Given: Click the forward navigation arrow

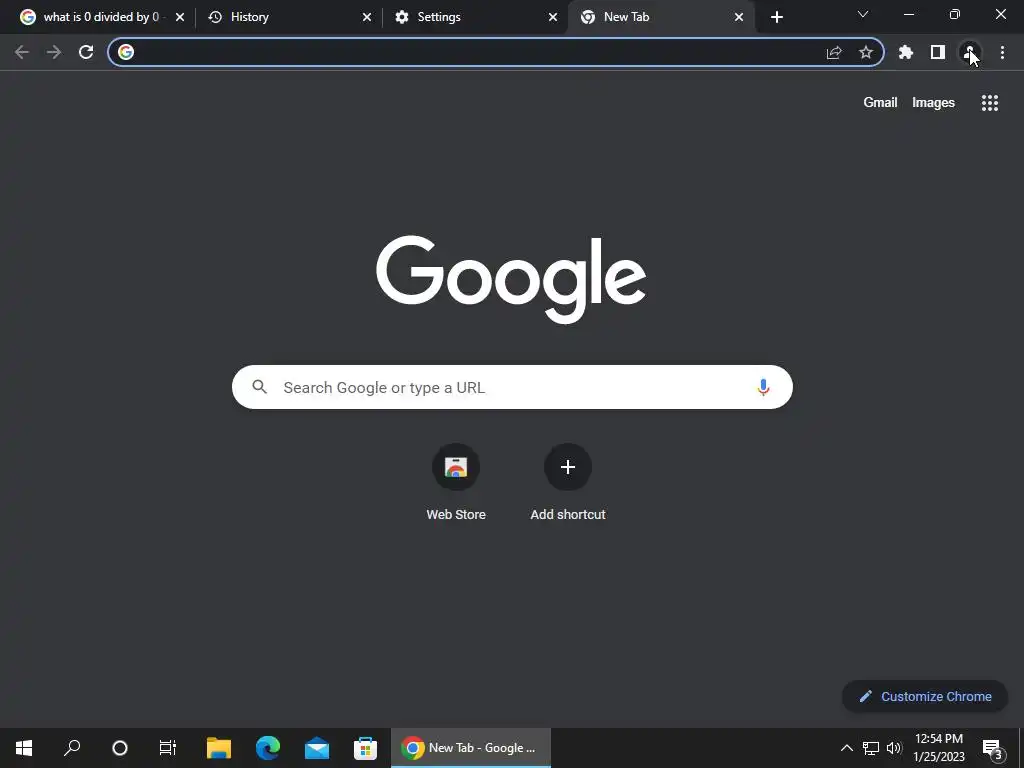Looking at the screenshot, I should [54, 52].
